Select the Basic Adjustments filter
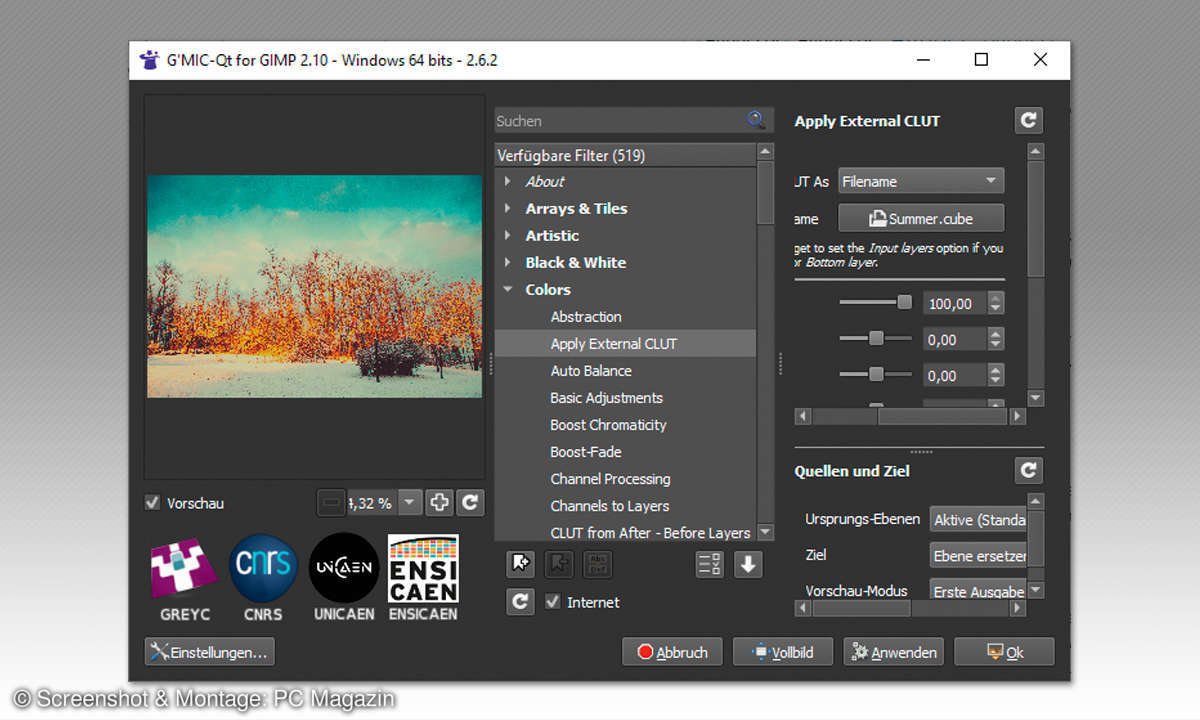The image size is (1200, 720). [606, 397]
